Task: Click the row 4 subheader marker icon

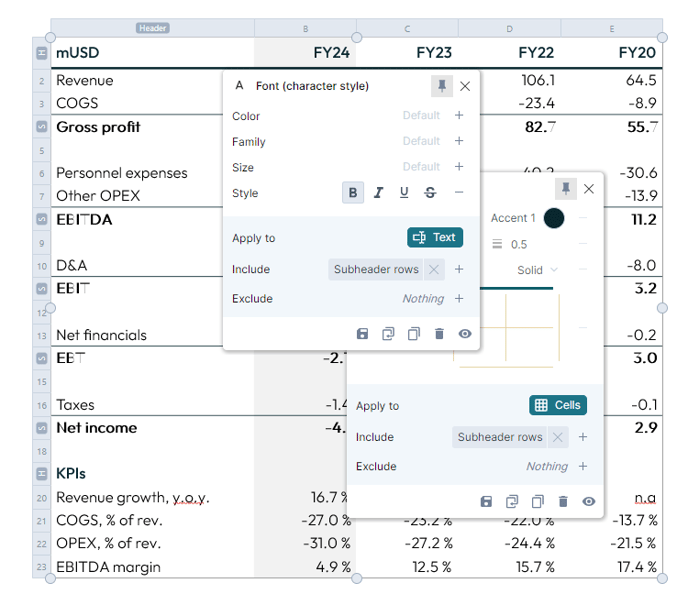Action: 41,127
